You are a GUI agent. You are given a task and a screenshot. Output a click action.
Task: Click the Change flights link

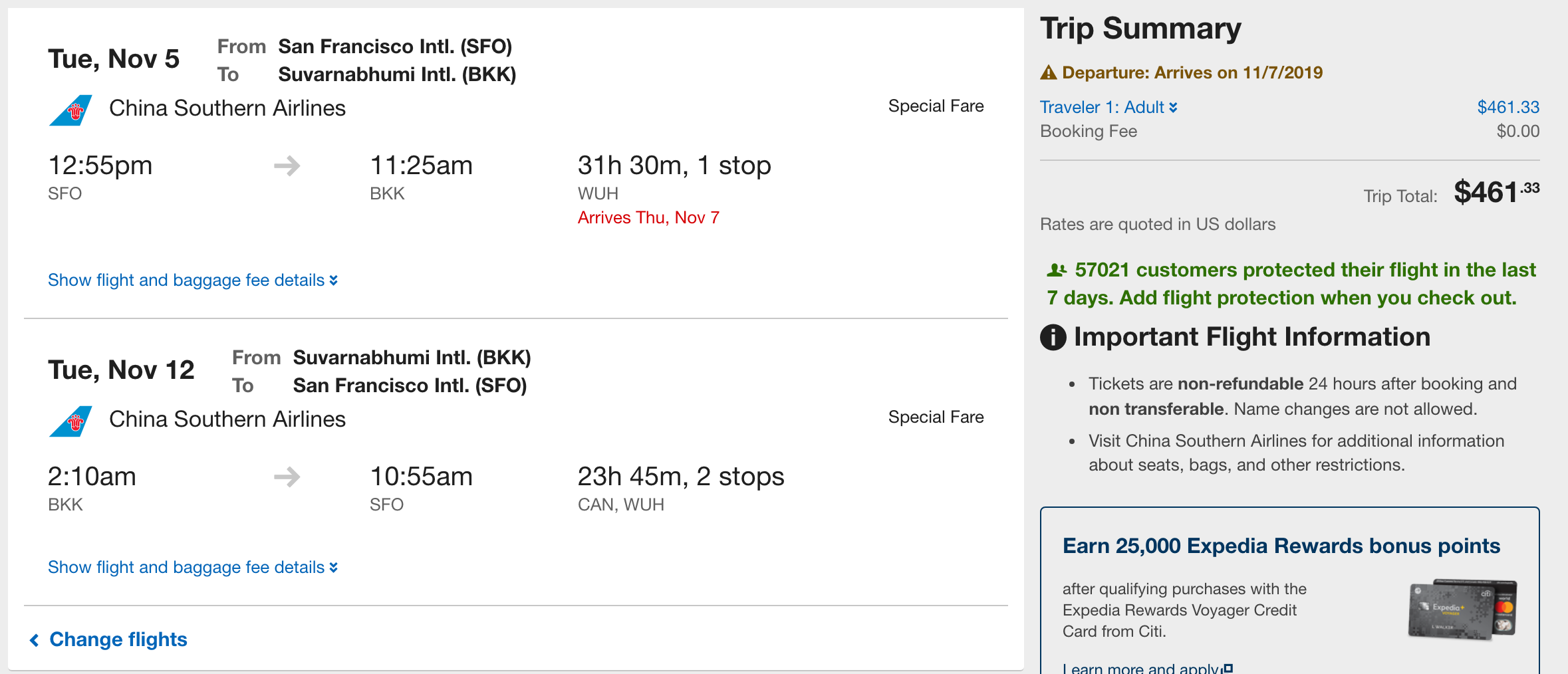coord(118,639)
